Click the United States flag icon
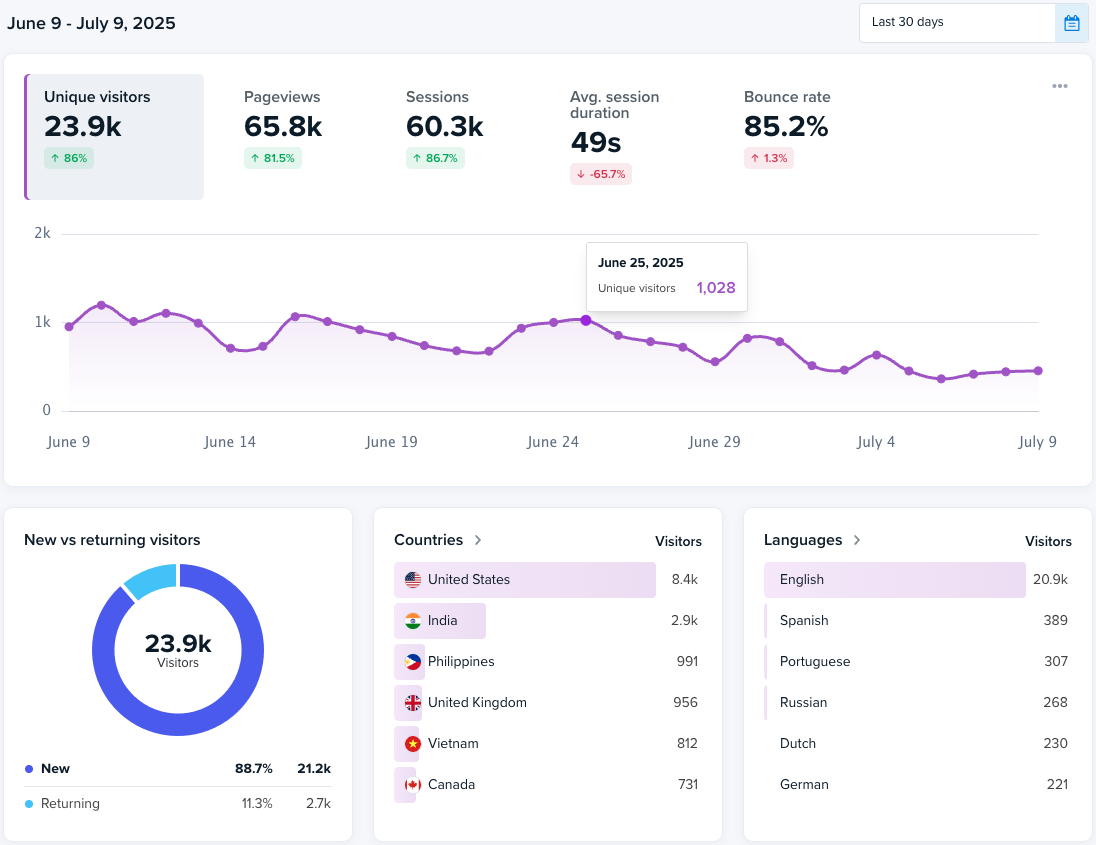The image size is (1096, 845). (x=409, y=579)
